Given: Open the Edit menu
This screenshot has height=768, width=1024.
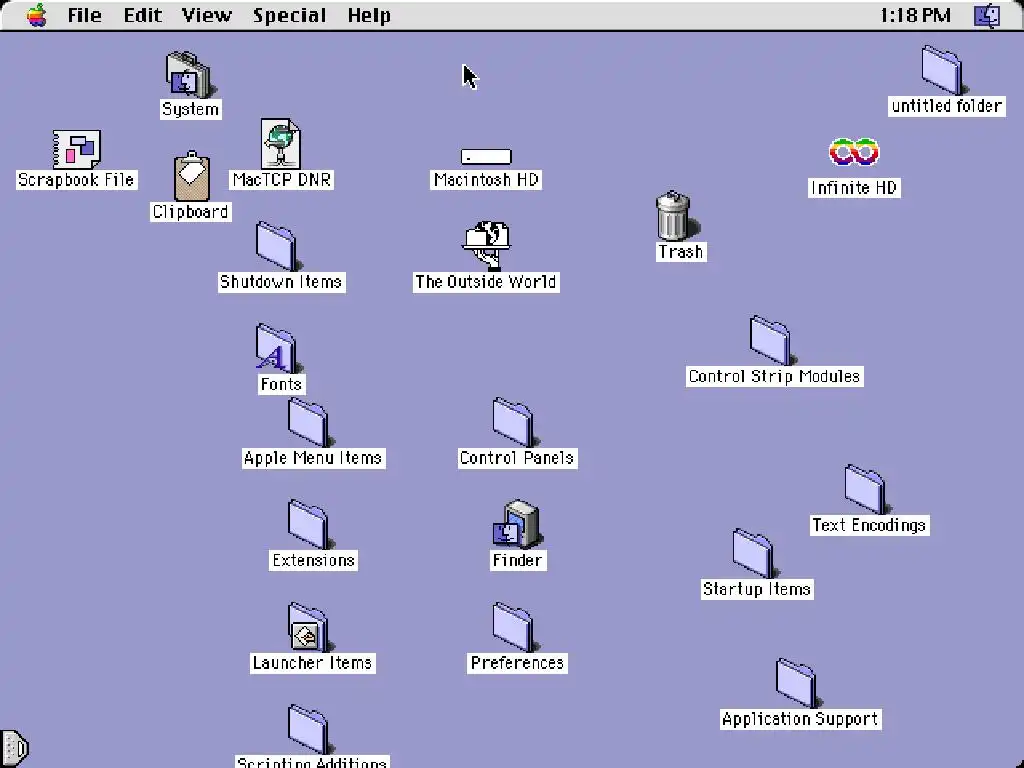Looking at the screenshot, I should coord(142,15).
